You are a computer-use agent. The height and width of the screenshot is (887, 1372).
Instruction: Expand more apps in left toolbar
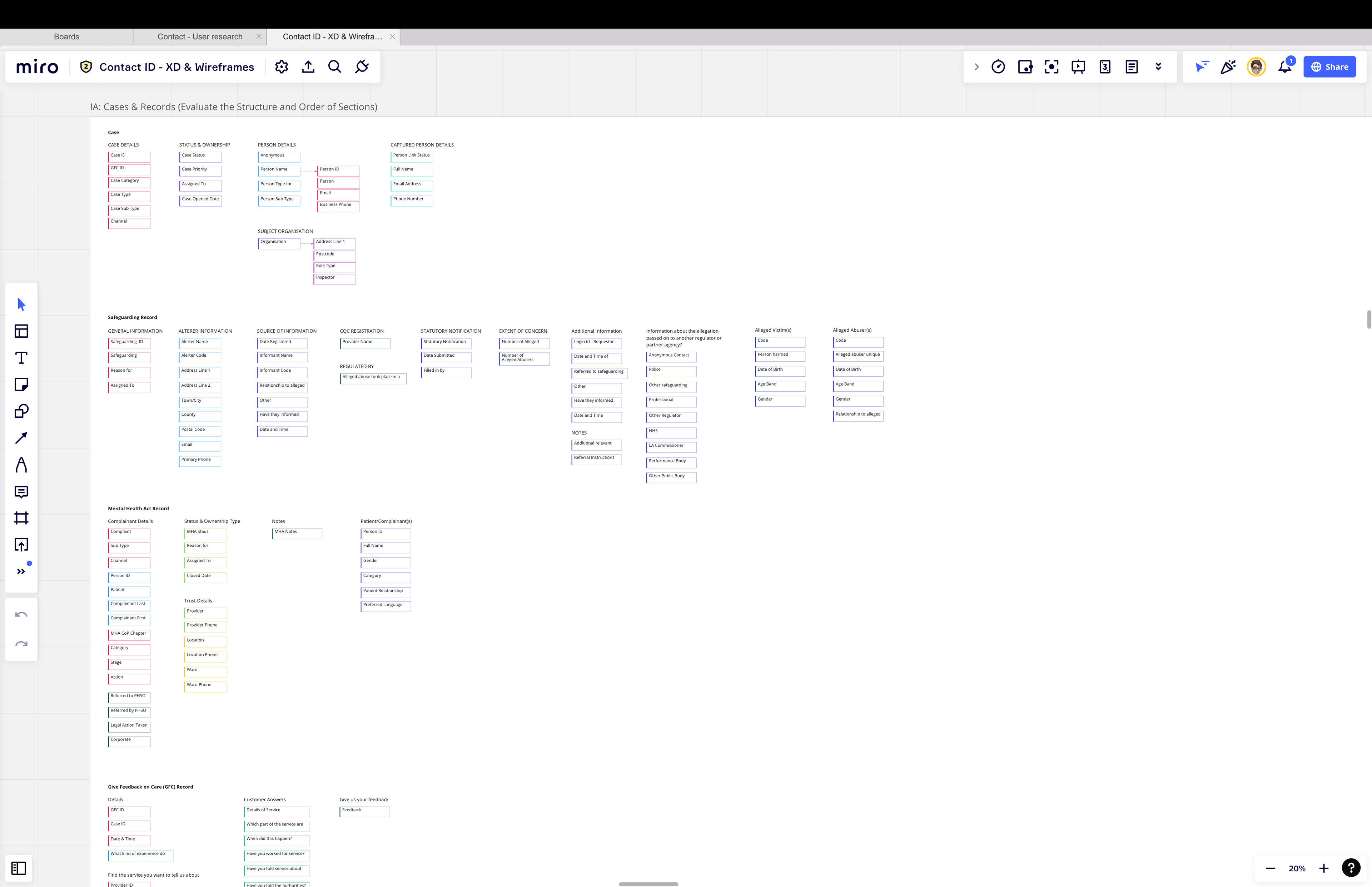(x=21, y=571)
